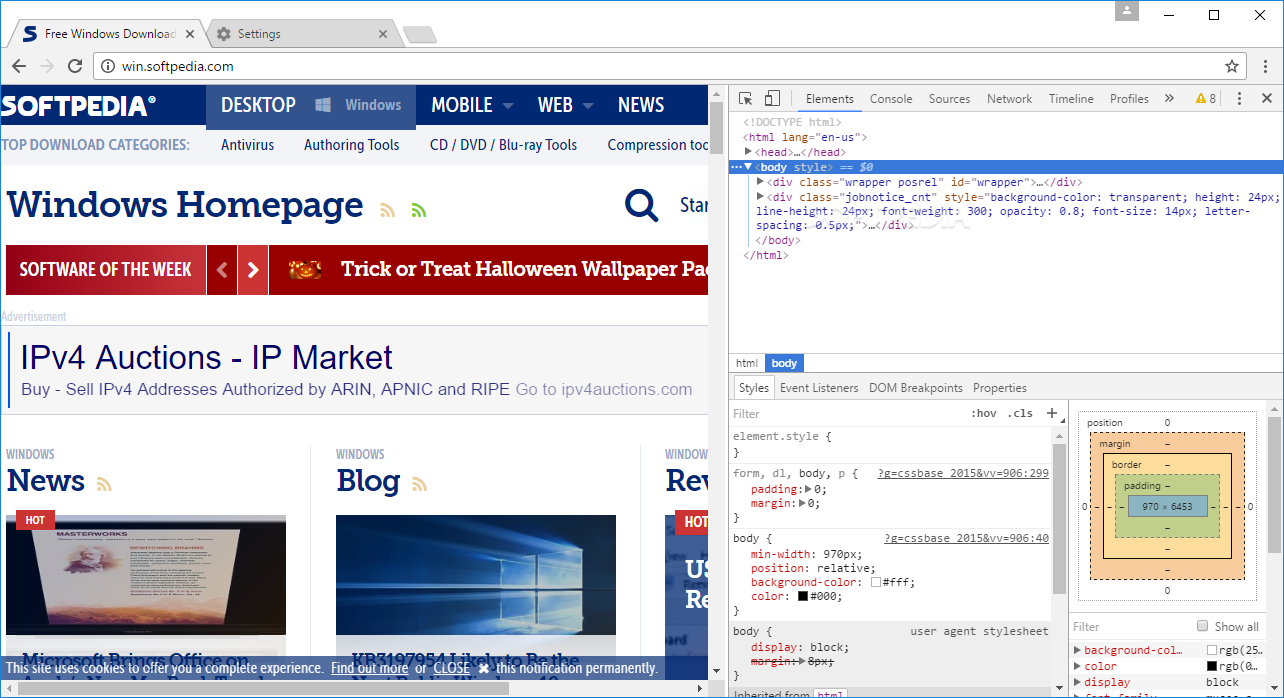Toggle DevTools device toolbar icon
1284x698 pixels.
coord(772,99)
